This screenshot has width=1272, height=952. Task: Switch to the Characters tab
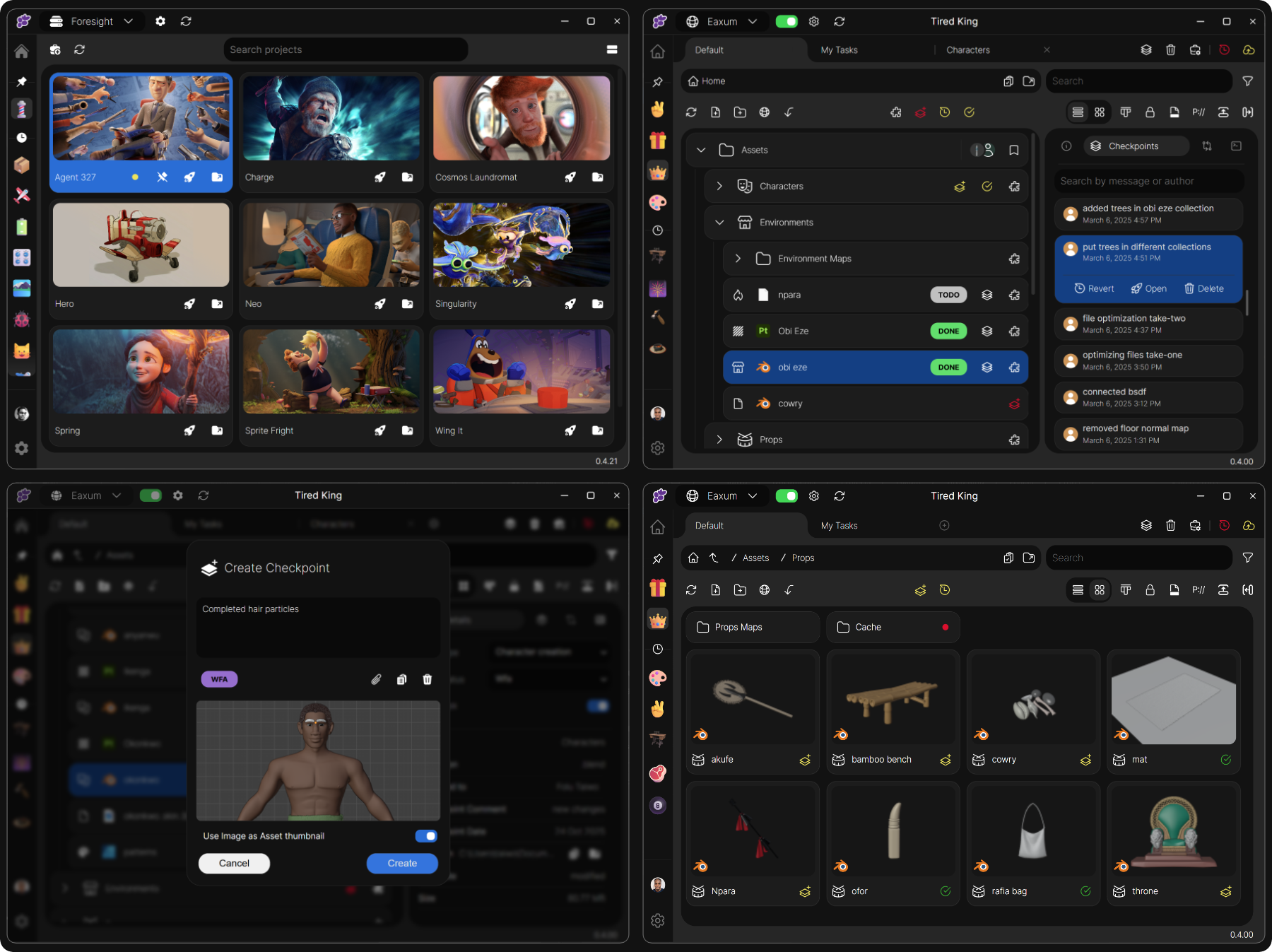point(968,50)
